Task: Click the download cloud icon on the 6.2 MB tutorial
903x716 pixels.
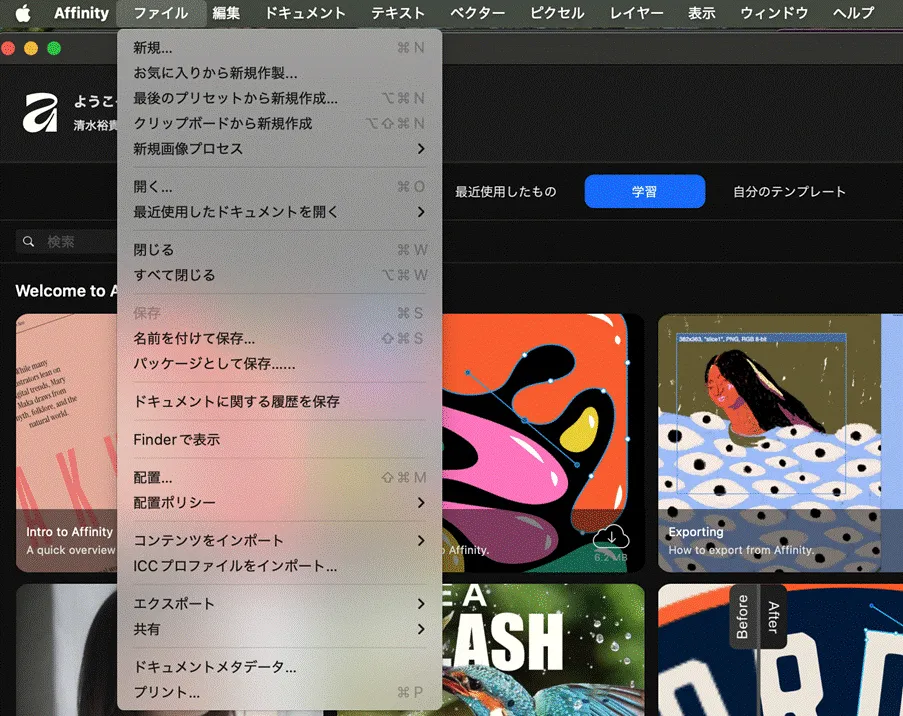Action: click(x=611, y=539)
